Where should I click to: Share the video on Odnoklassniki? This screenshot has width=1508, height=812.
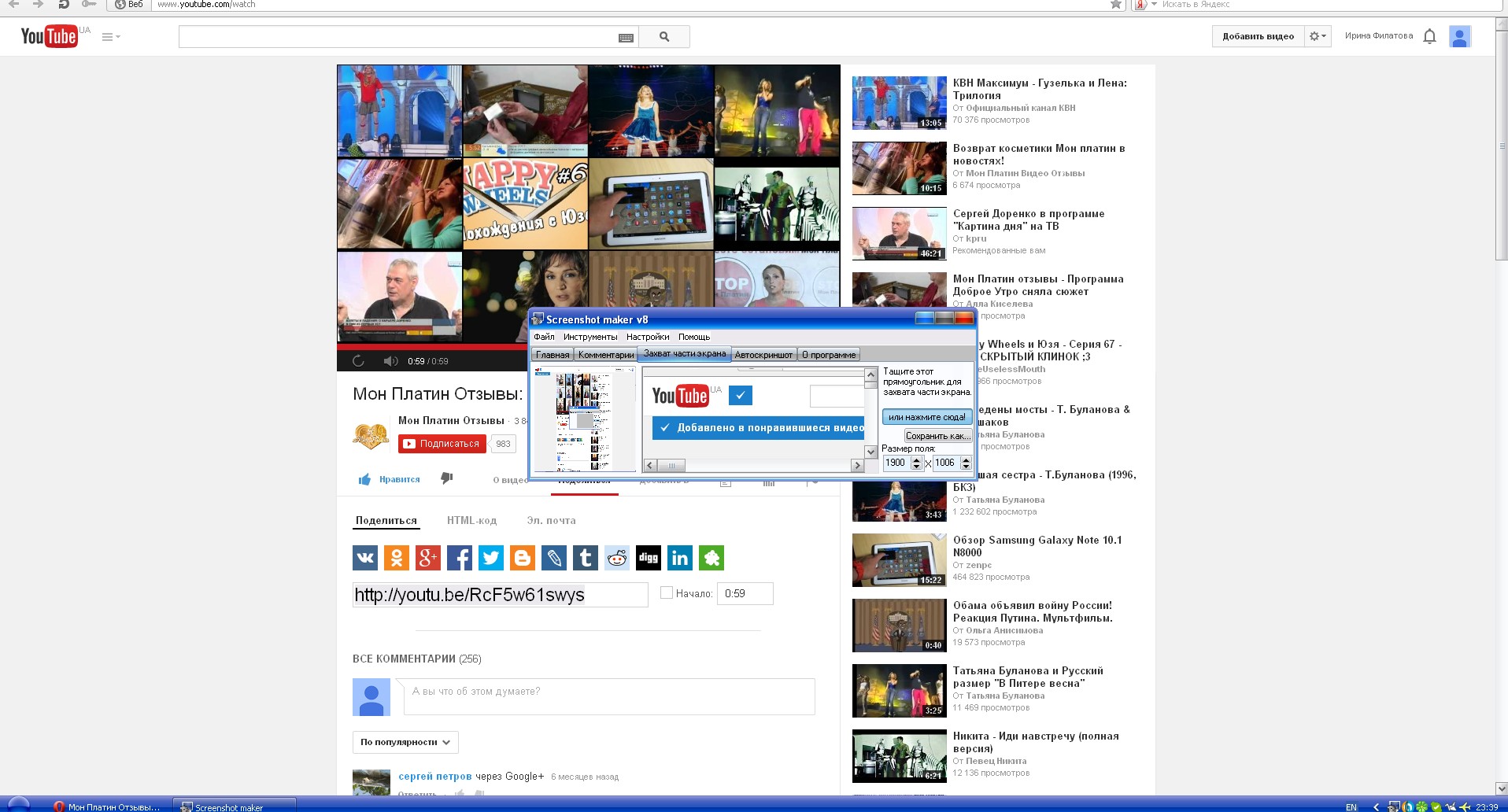(397, 558)
